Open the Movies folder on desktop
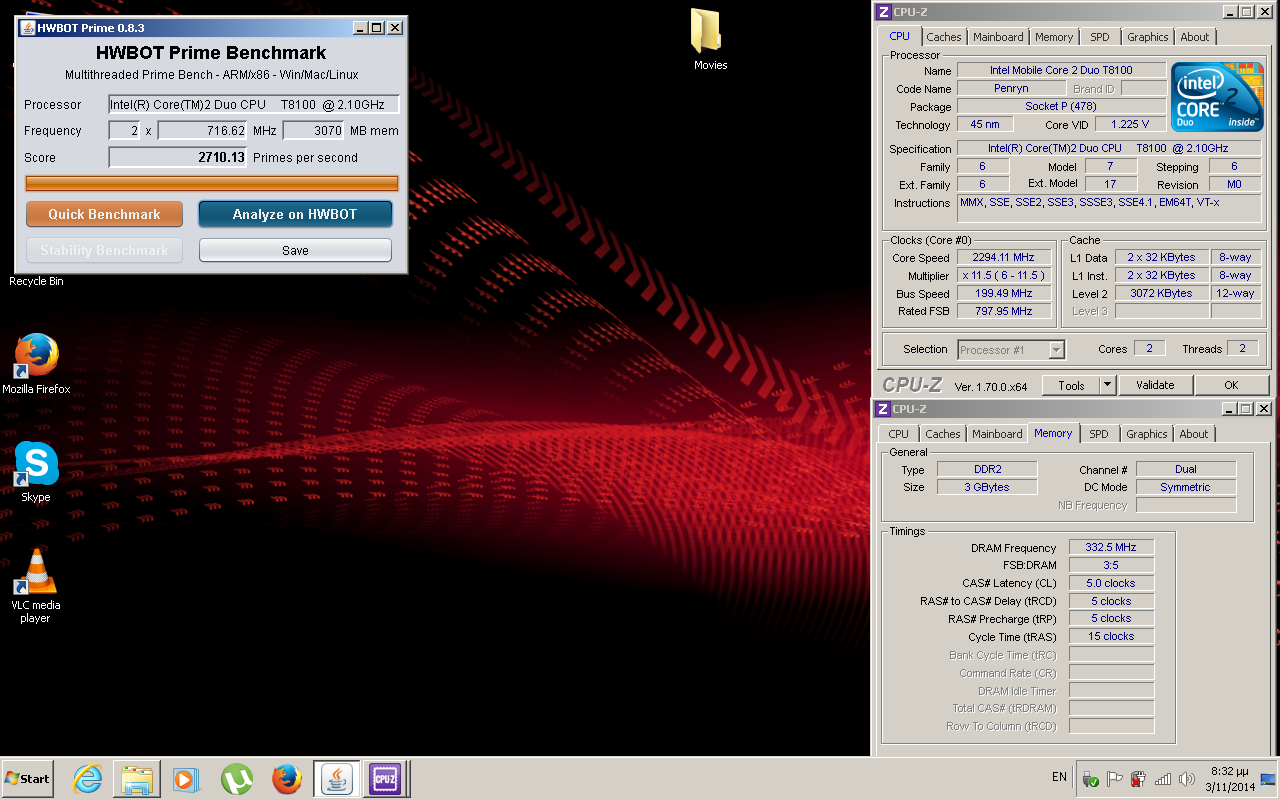This screenshot has width=1280, height=800. pyautogui.click(x=710, y=40)
